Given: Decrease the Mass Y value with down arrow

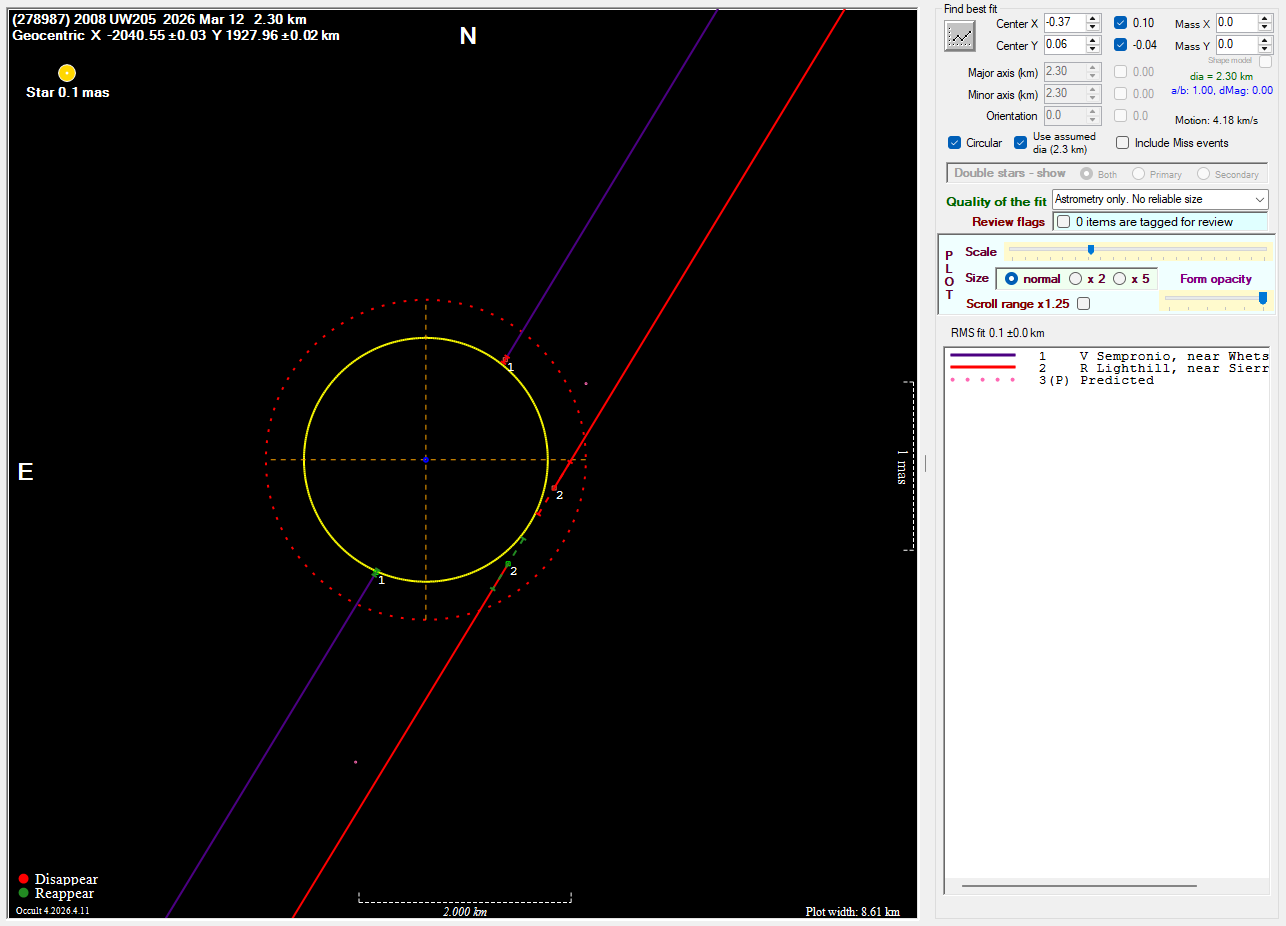Looking at the screenshot, I should pos(1265,49).
